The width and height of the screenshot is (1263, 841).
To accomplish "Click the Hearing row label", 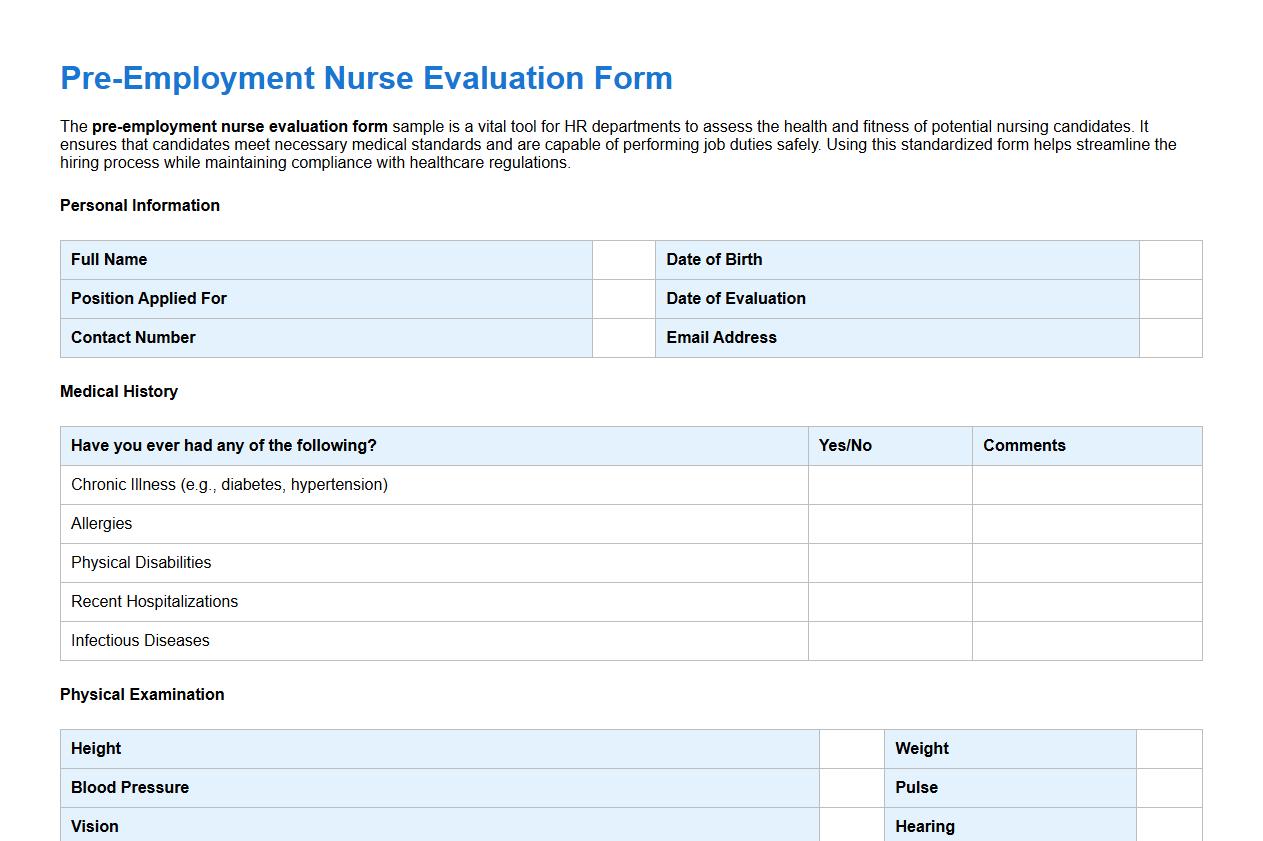I will pyautogui.click(x=924, y=826).
